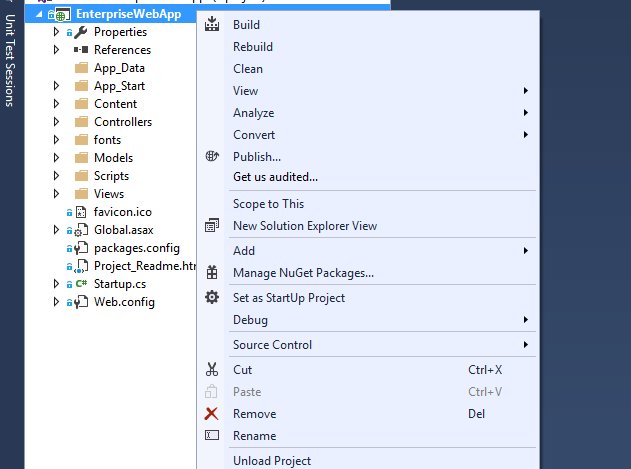631x469 pixels.
Task: Click the Properties wrench icon
Action: 81,32
